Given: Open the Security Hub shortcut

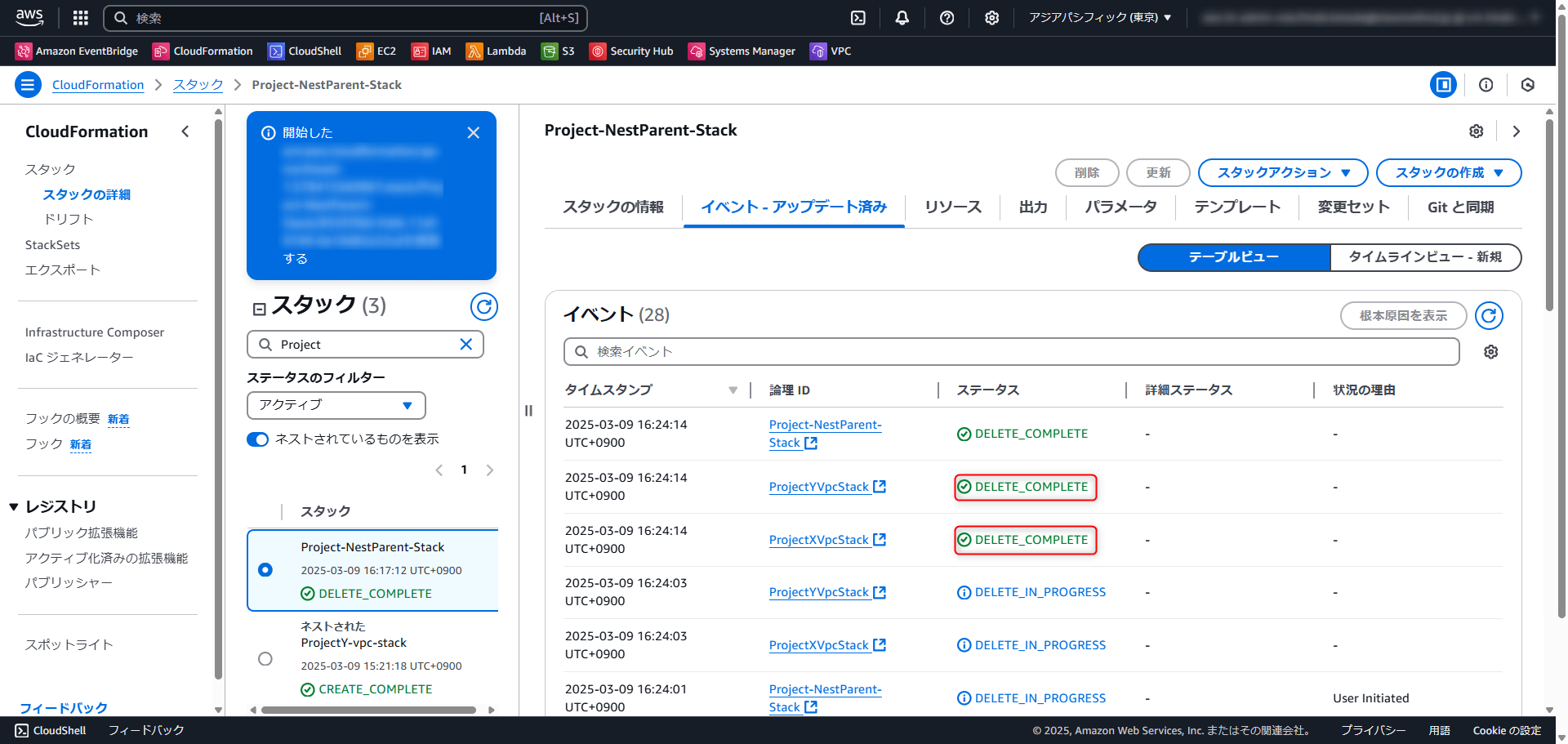Looking at the screenshot, I should (631, 51).
